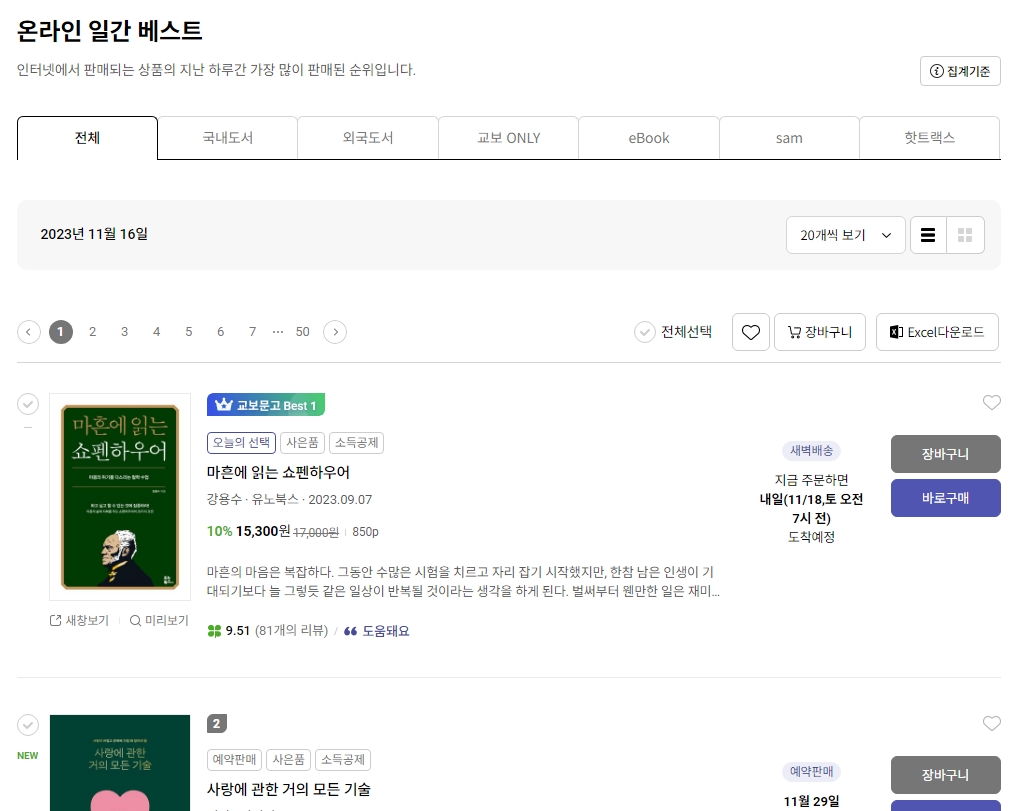Click the 새창보기 new window icon

point(57,620)
